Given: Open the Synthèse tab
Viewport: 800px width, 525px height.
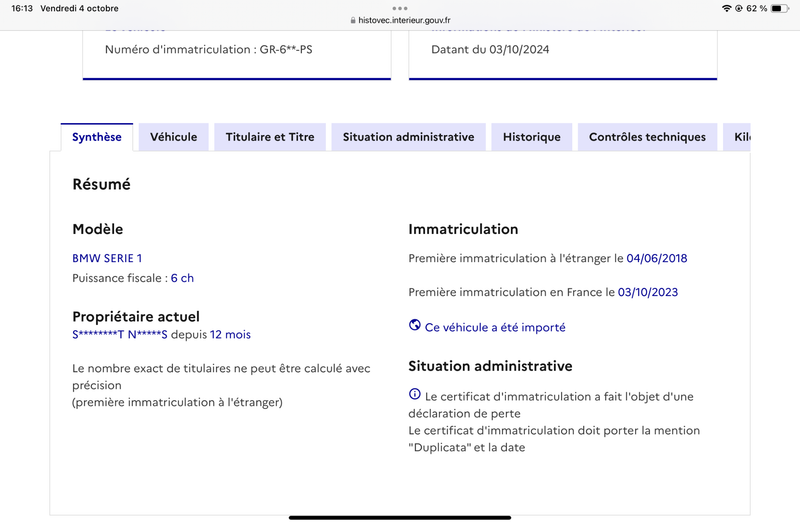Looking at the screenshot, I should coord(97,137).
